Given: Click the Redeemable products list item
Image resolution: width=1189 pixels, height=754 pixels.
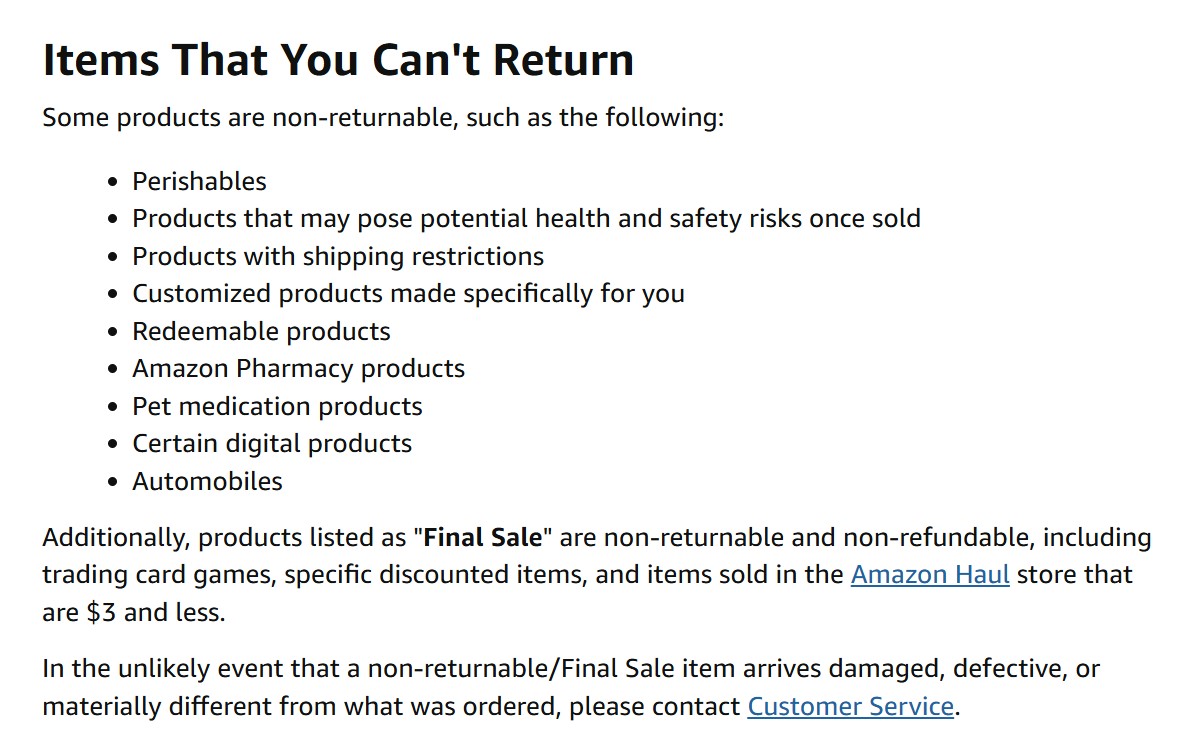Looking at the screenshot, I should 262,331.
